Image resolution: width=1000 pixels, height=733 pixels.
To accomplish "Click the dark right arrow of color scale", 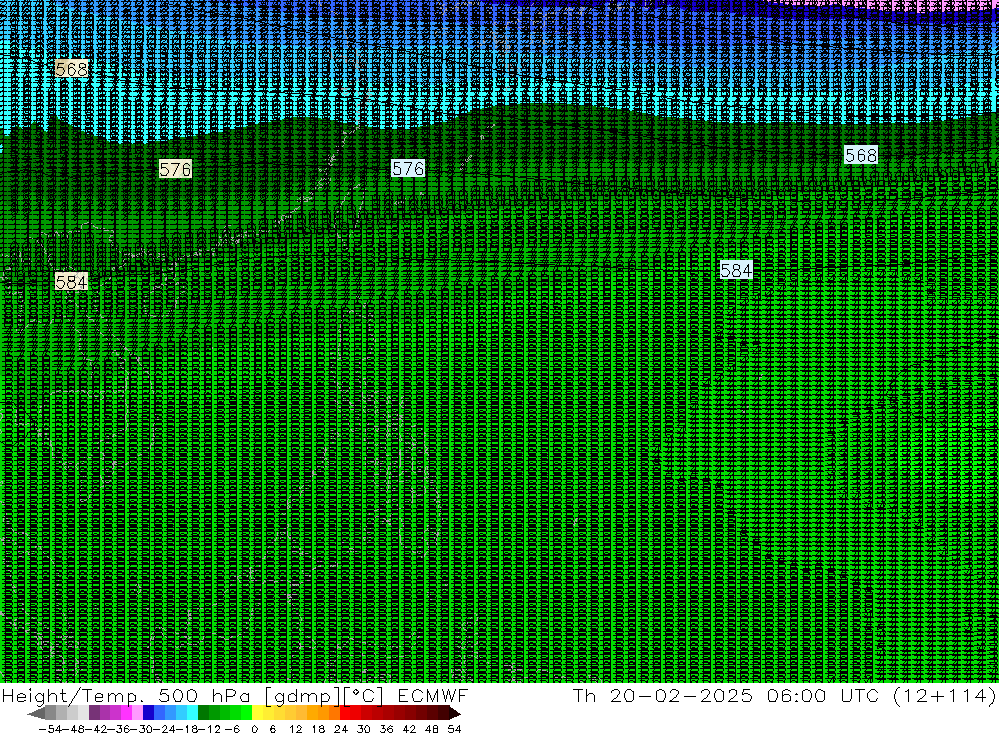I will click(455, 713).
